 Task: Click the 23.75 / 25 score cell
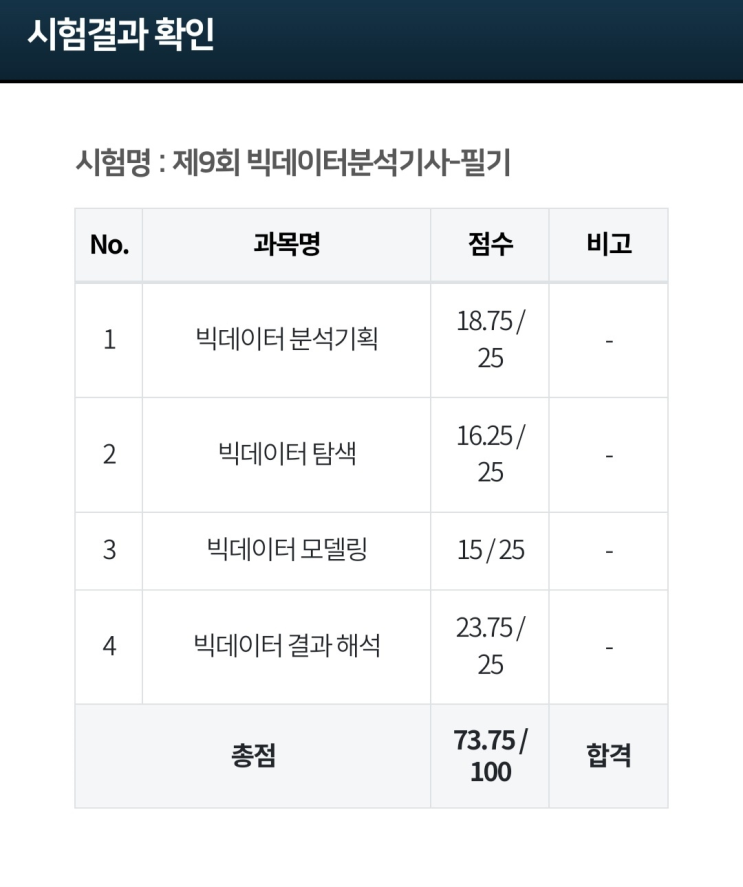coord(490,646)
